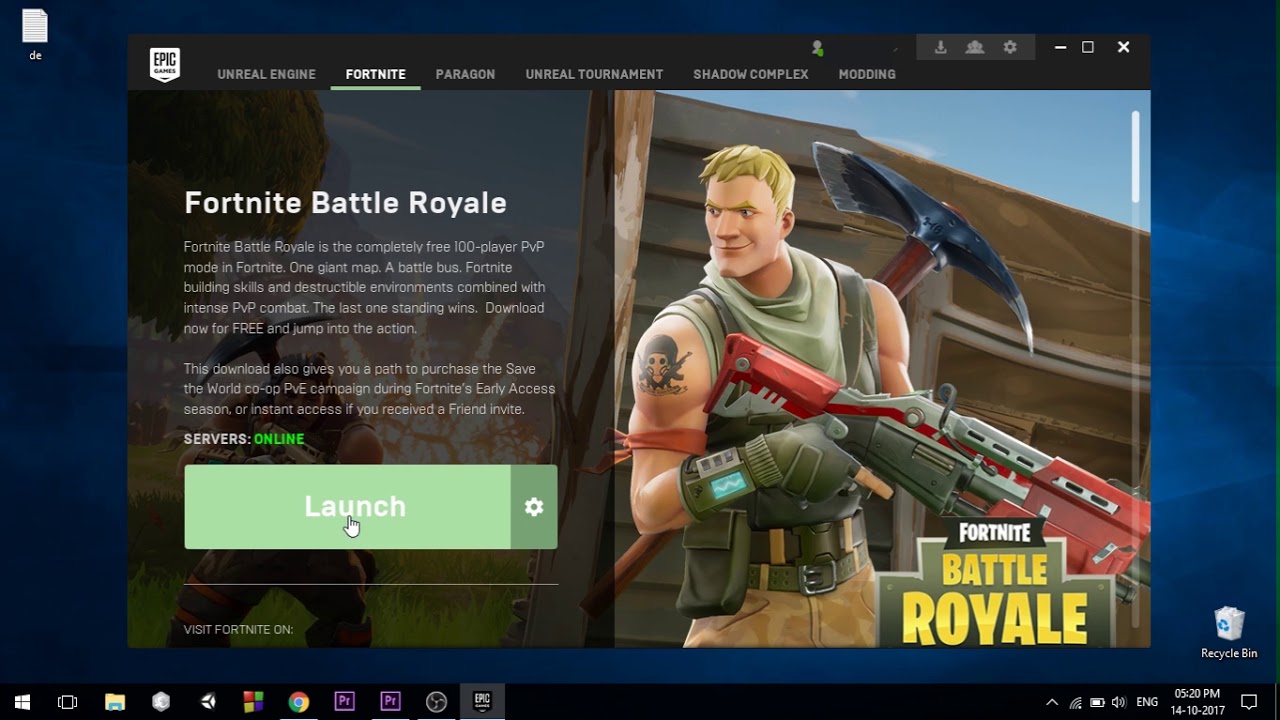
Task: Open the Modding tab
Action: [867, 74]
